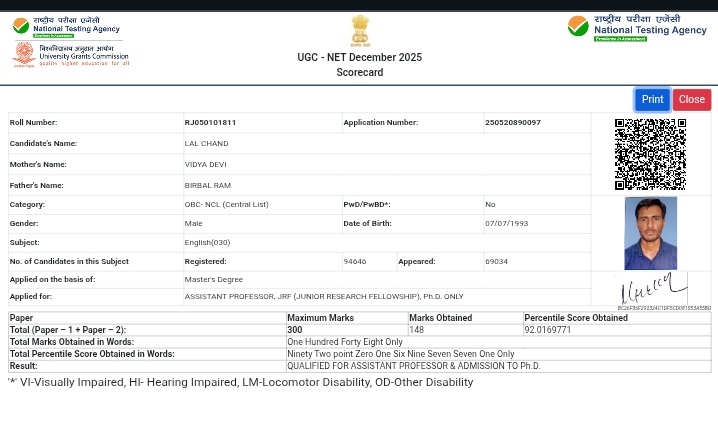Click the marks obtained value 148
The image size is (718, 425).
tap(416, 330)
